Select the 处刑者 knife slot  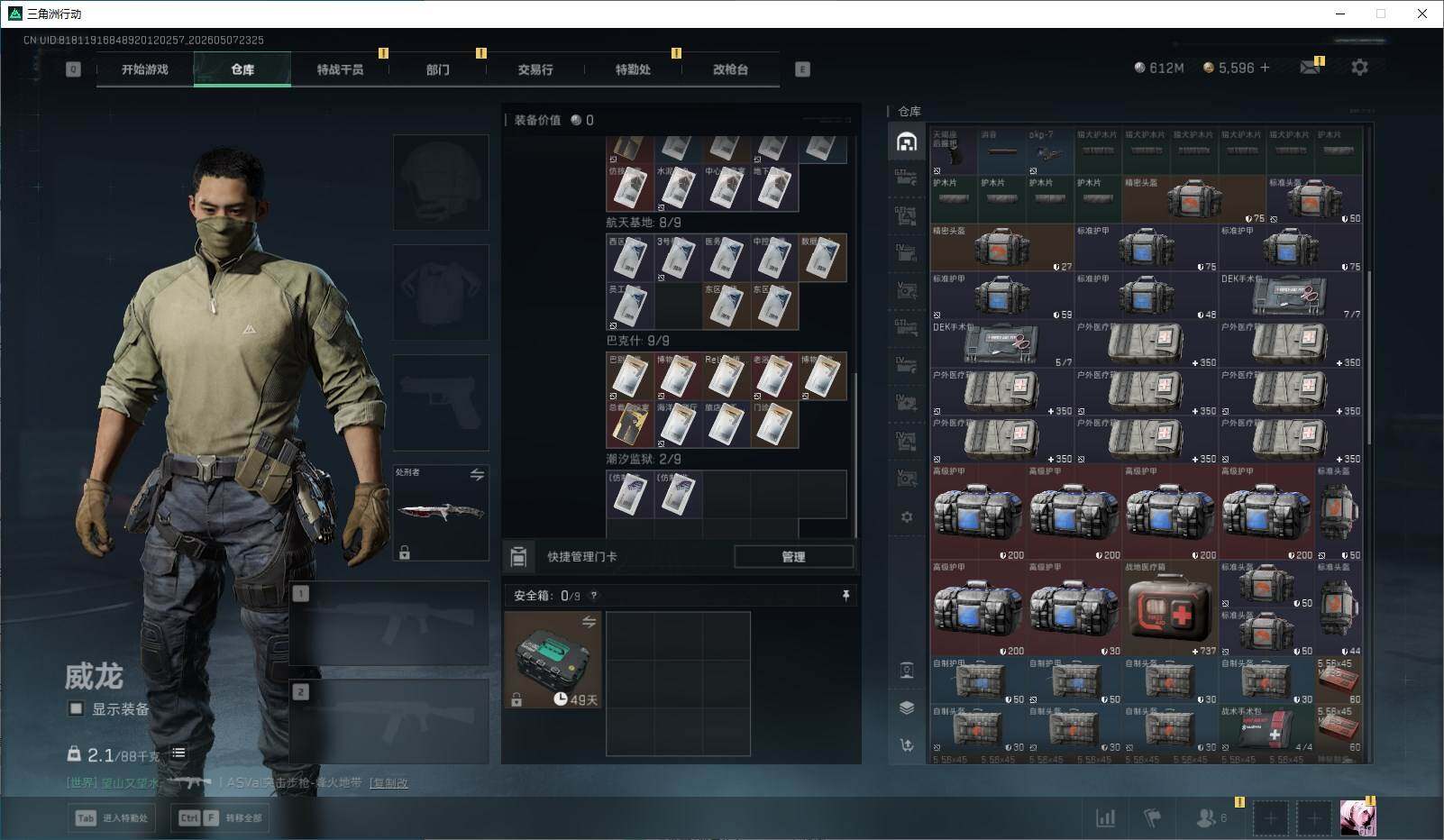(441, 512)
